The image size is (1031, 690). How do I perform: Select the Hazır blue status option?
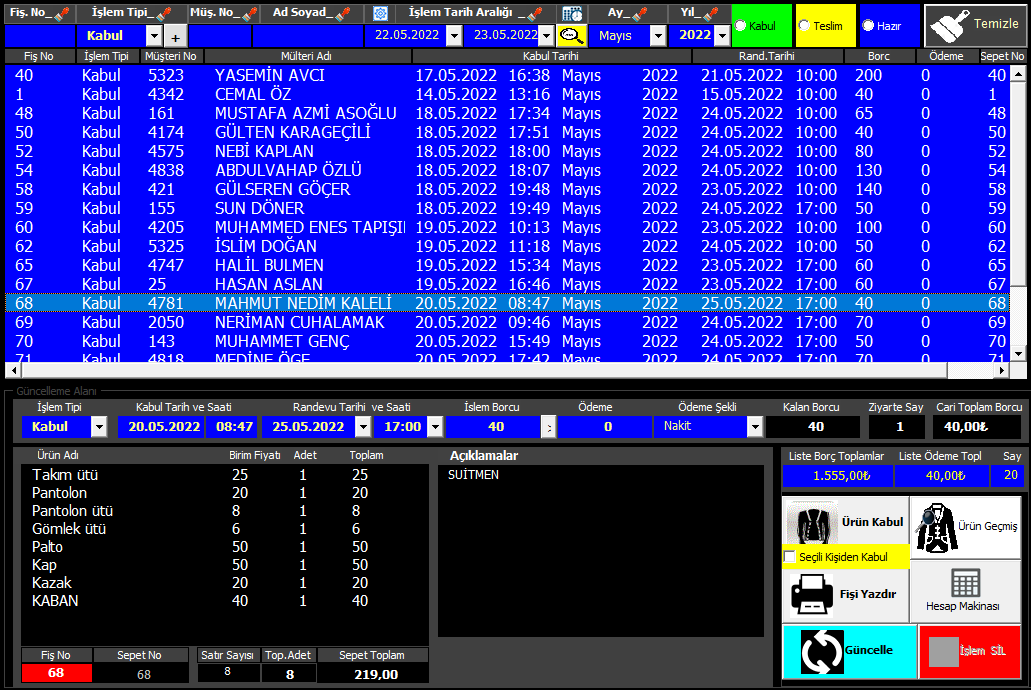point(868,26)
